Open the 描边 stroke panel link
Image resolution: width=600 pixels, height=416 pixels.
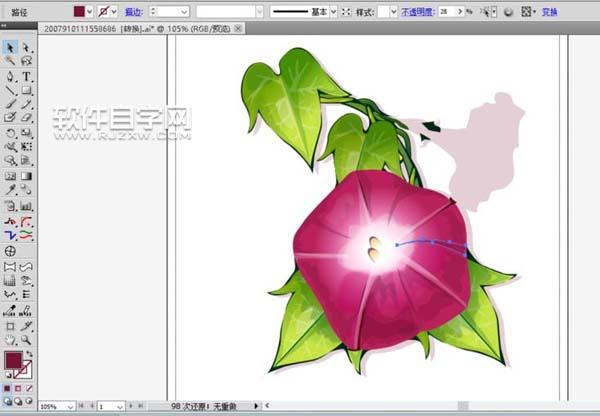(x=134, y=12)
